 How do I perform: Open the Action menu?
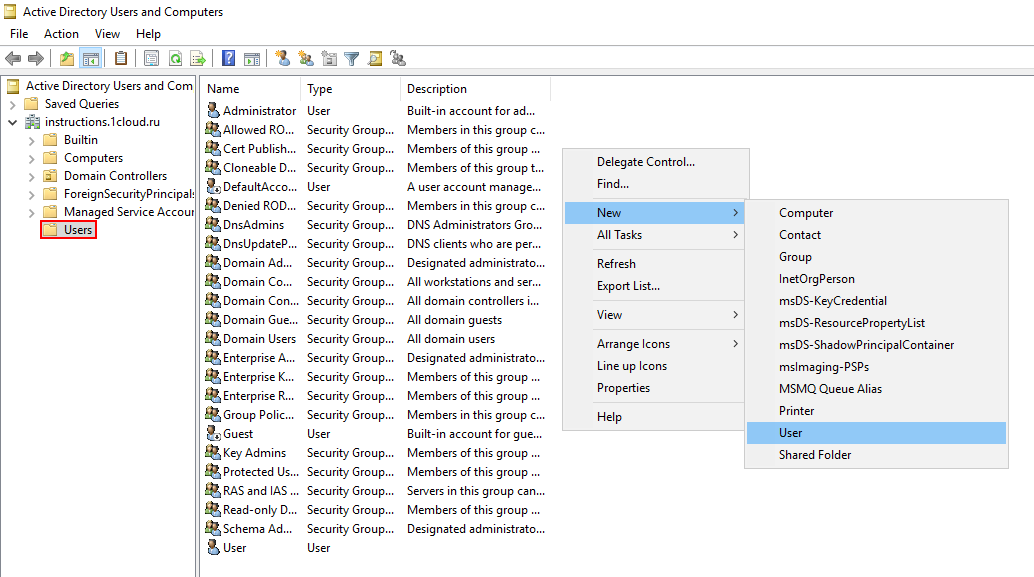point(61,34)
